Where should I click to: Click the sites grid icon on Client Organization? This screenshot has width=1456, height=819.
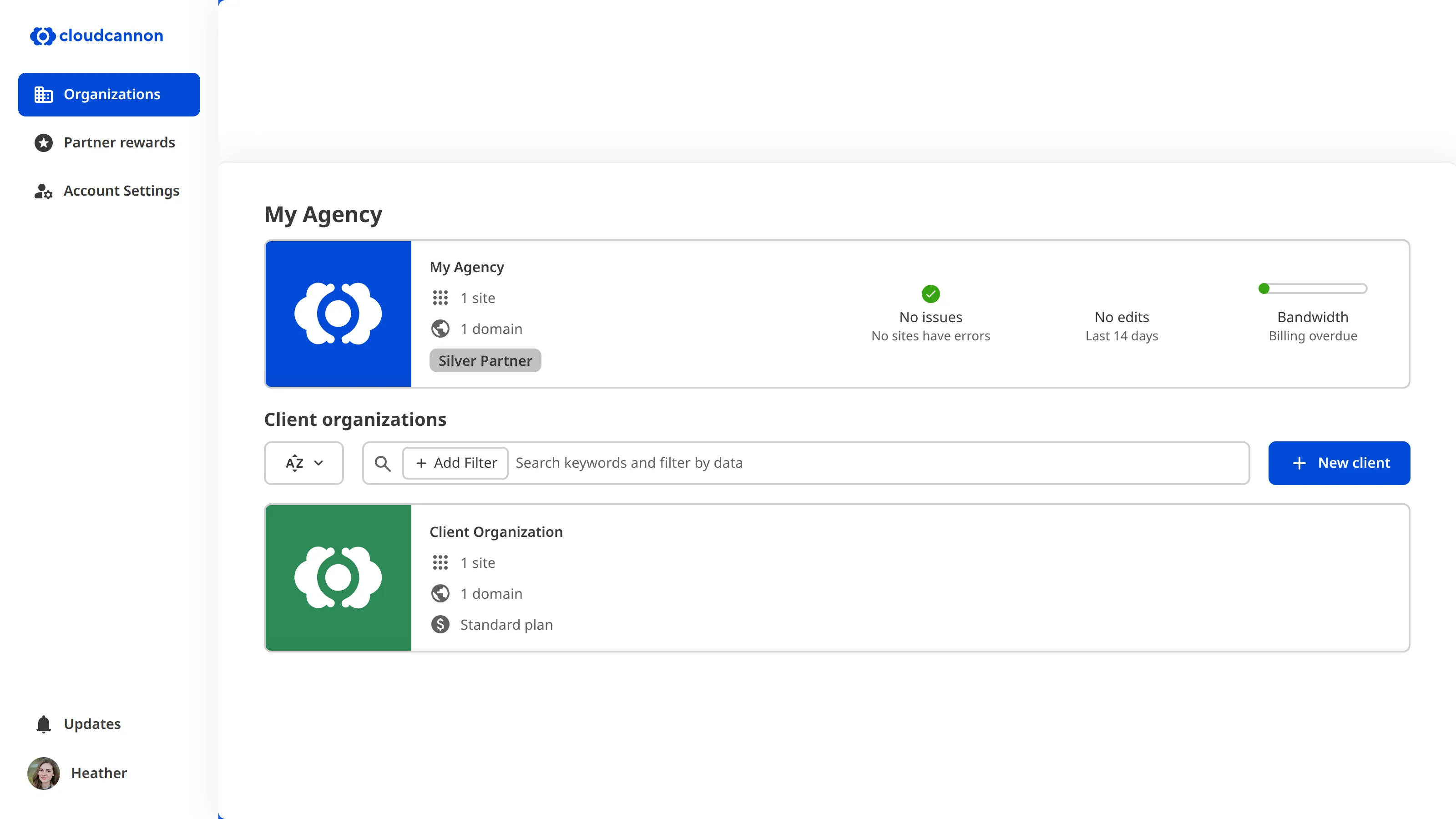(440, 562)
